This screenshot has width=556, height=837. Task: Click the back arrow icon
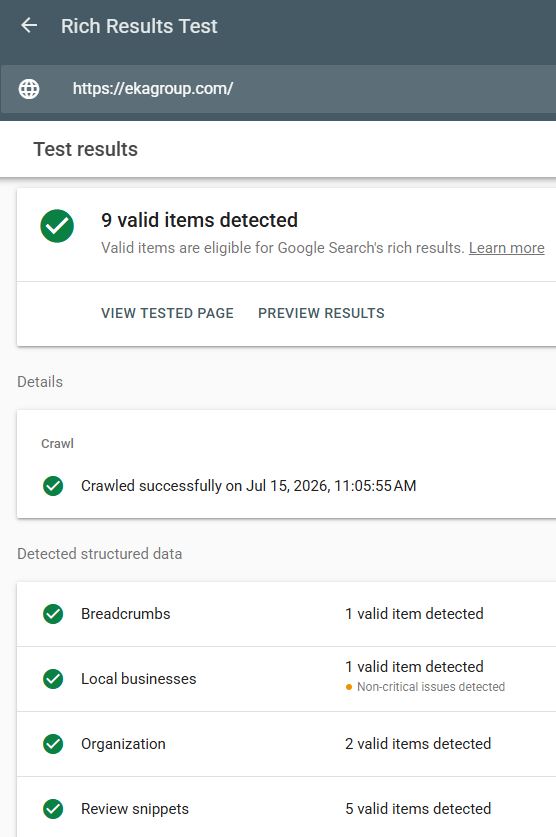[x=29, y=25]
